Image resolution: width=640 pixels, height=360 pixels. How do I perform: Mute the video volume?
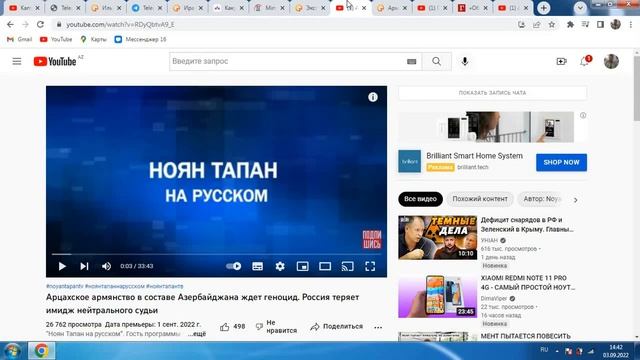106,266
